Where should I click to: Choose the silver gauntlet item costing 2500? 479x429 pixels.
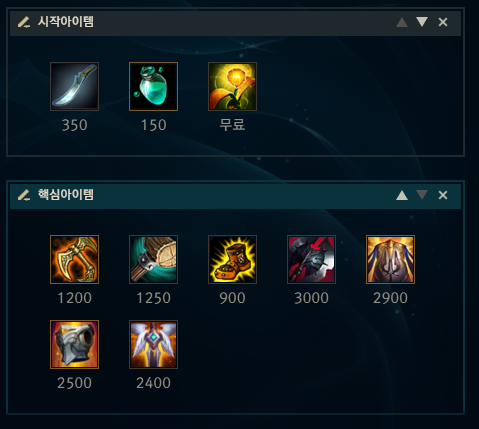[x=74, y=344]
